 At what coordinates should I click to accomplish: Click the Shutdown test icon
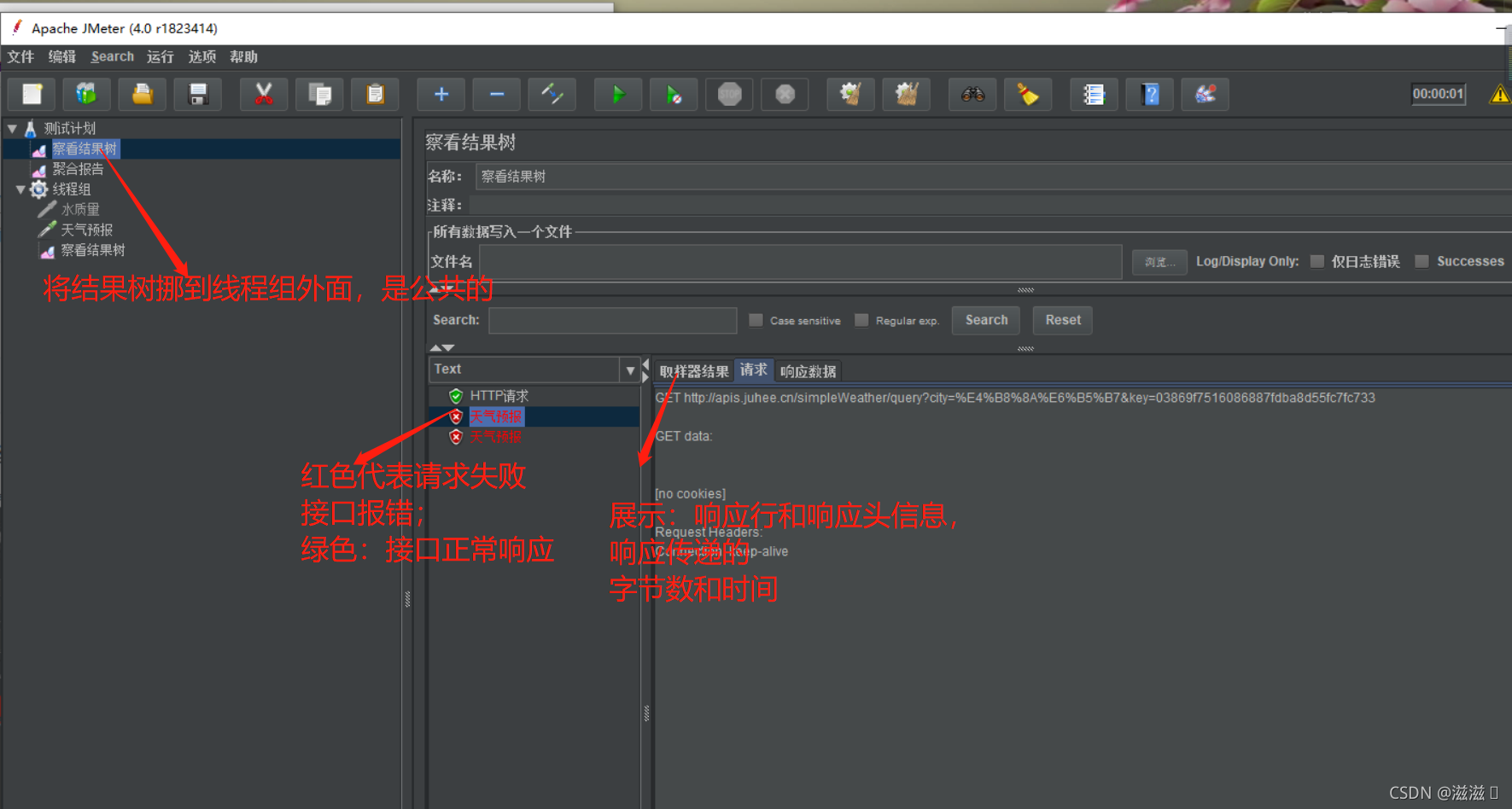(x=785, y=94)
